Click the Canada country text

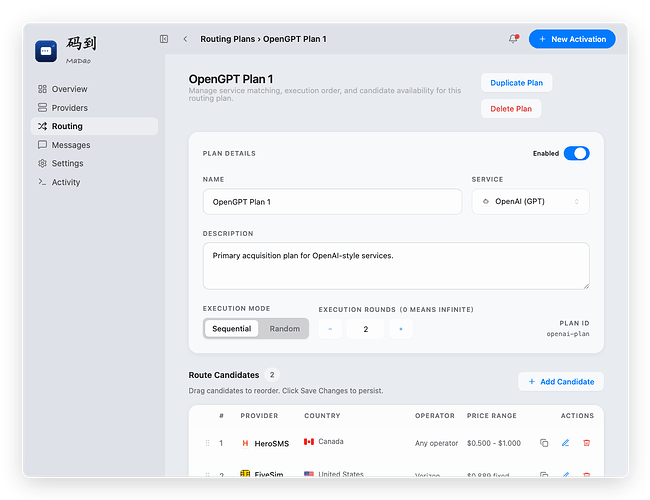click(x=331, y=442)
